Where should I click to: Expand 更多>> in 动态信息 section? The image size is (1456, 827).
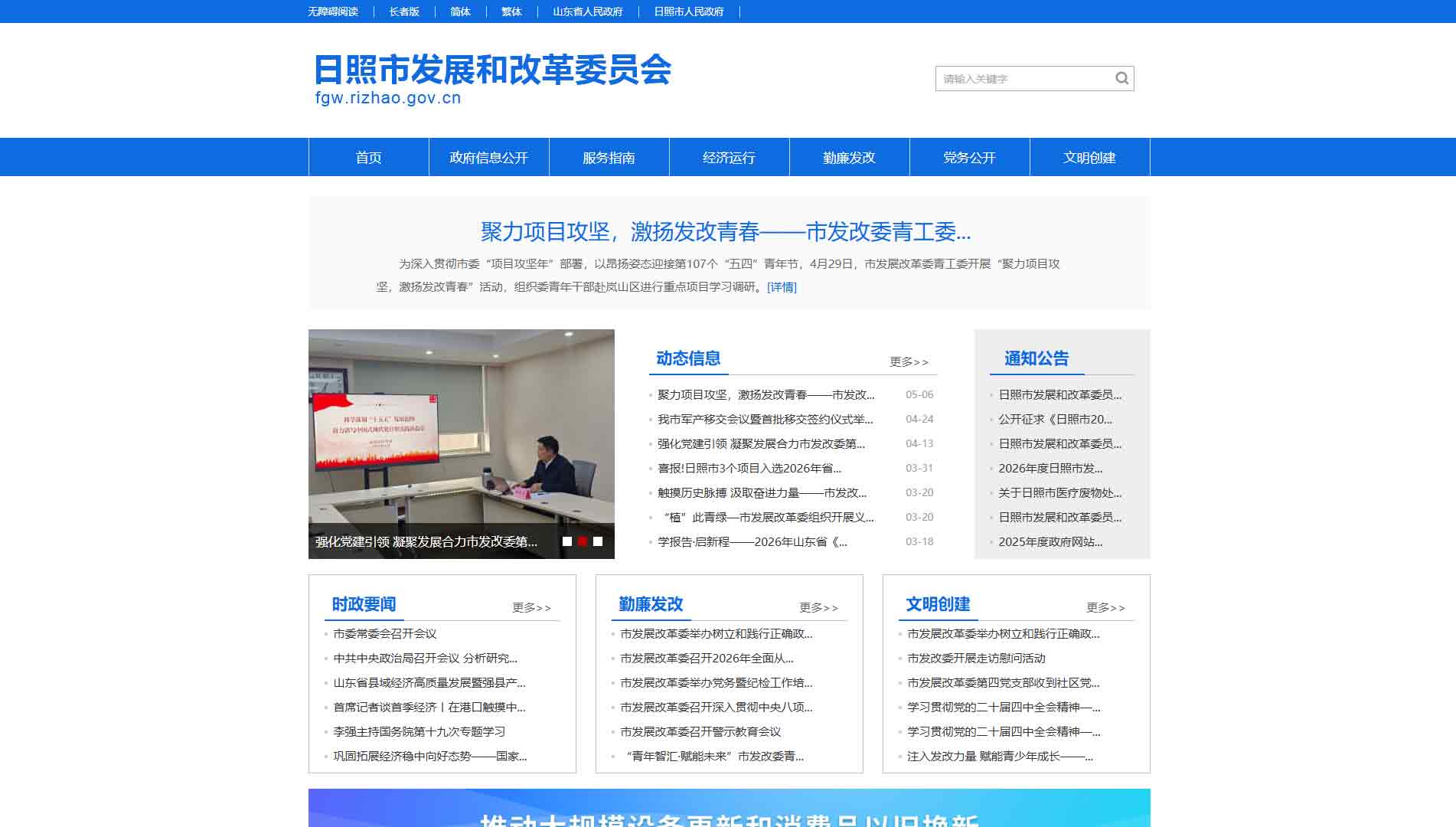(909, 361)
